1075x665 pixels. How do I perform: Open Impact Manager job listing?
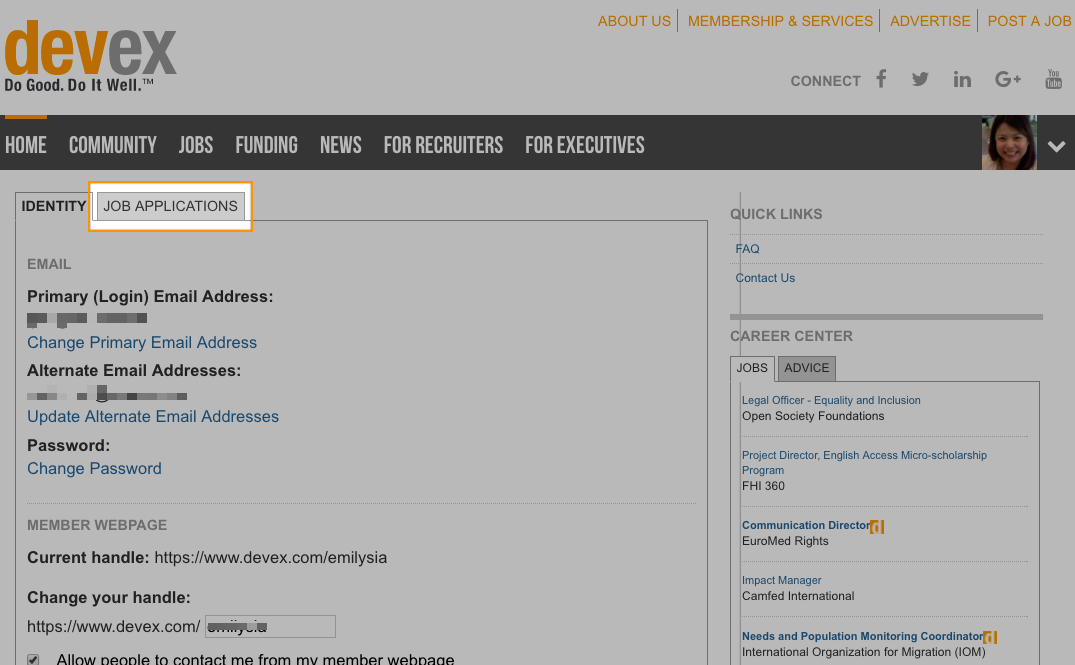coord(782,581)
